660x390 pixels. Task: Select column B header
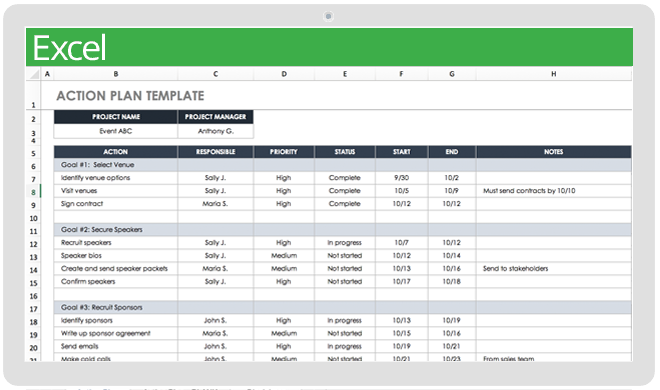click(116, 74)
